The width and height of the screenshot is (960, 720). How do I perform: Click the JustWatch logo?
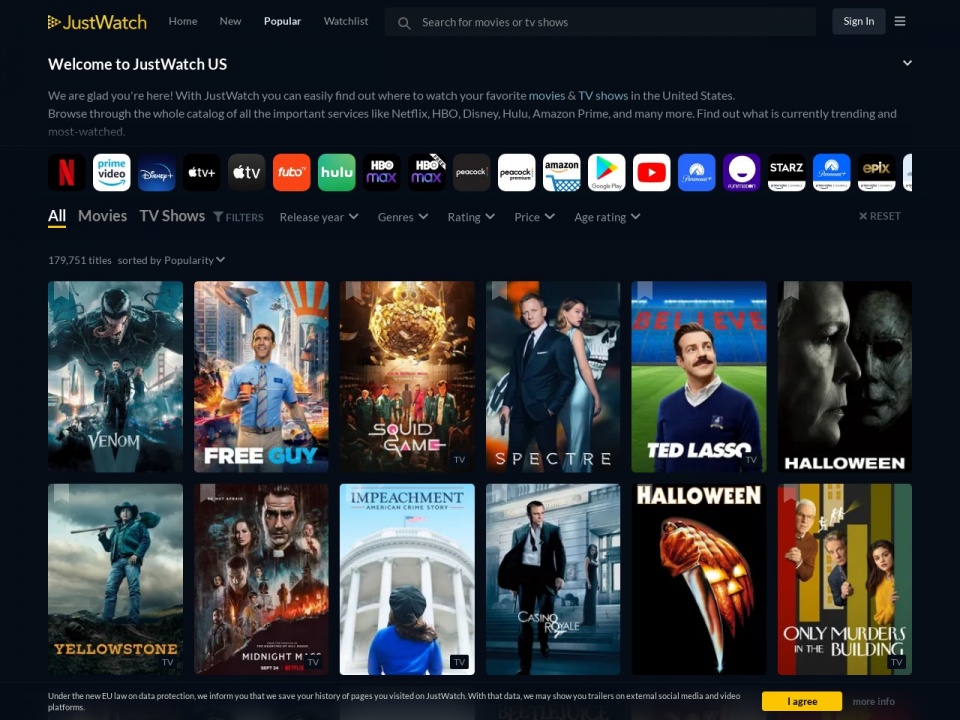(x=97, y=22)
